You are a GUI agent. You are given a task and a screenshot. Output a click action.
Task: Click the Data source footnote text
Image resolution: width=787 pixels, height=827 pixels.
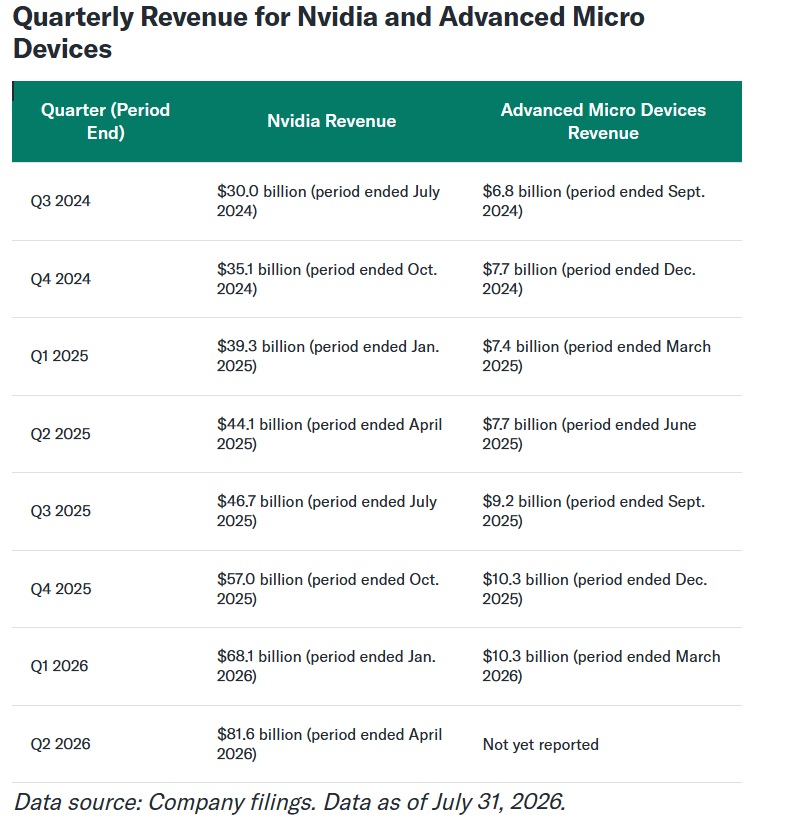[x=290, y=802]
